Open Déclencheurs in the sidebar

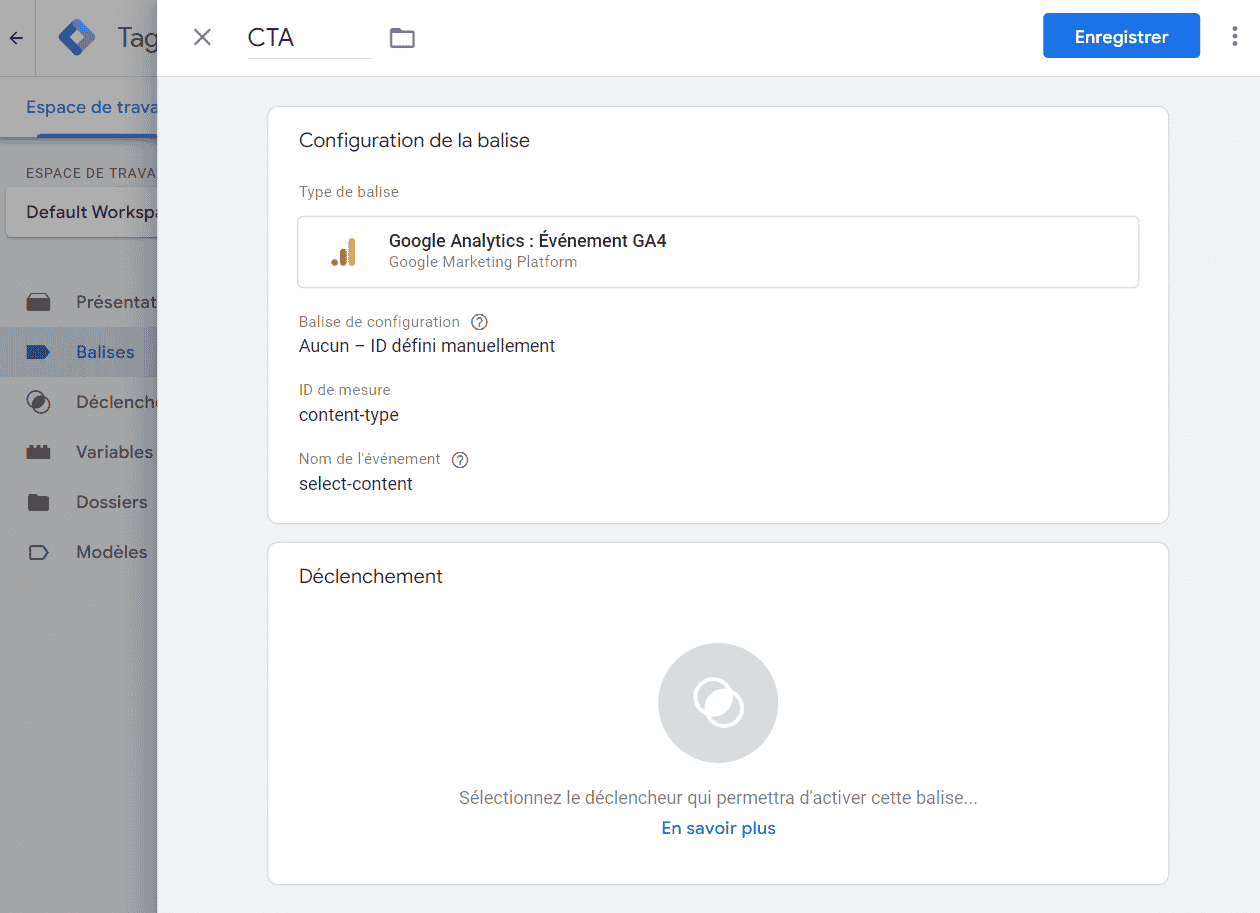115,402
